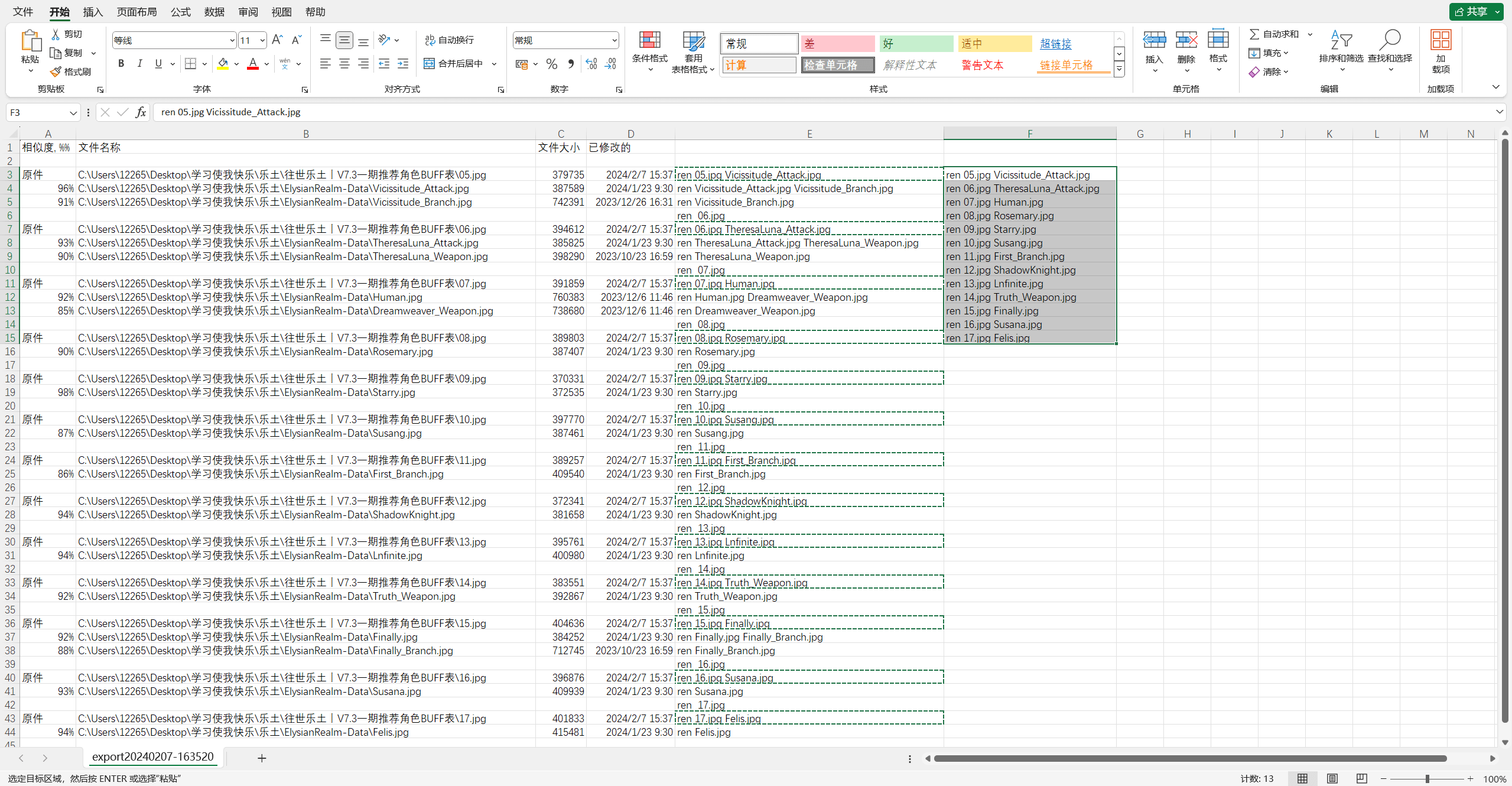Image resolution: width=1512 pixels, height=786 pixels.
Task: Click the Copy icon
Action: [x=56, y=53]
